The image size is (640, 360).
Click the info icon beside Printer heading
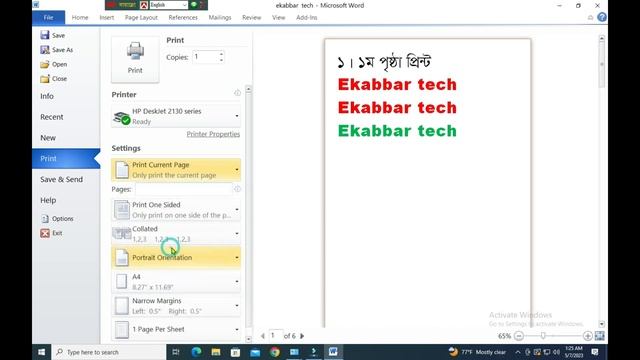coord(237,93)
